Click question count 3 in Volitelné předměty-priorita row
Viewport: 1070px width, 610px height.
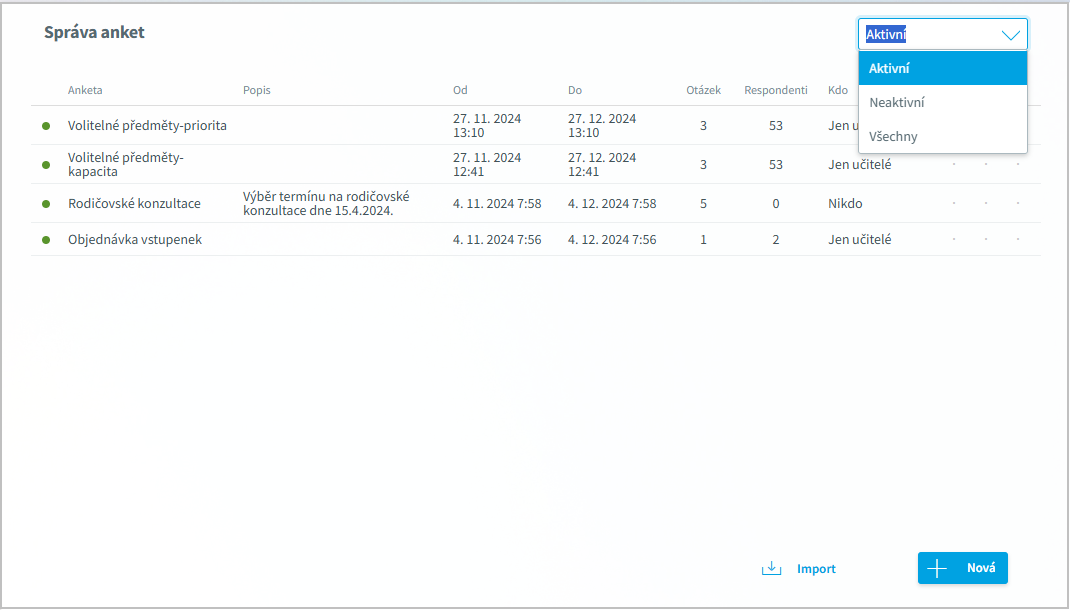click(x=704, y=126)
